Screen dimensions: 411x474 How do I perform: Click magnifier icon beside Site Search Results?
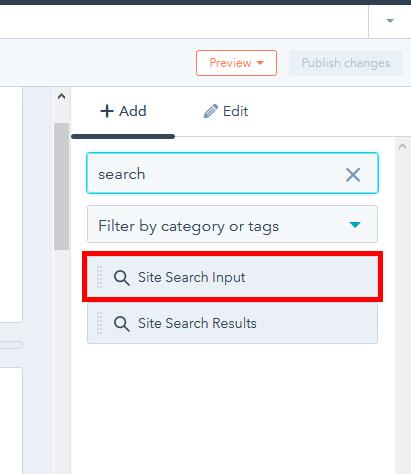click(121, 323)
